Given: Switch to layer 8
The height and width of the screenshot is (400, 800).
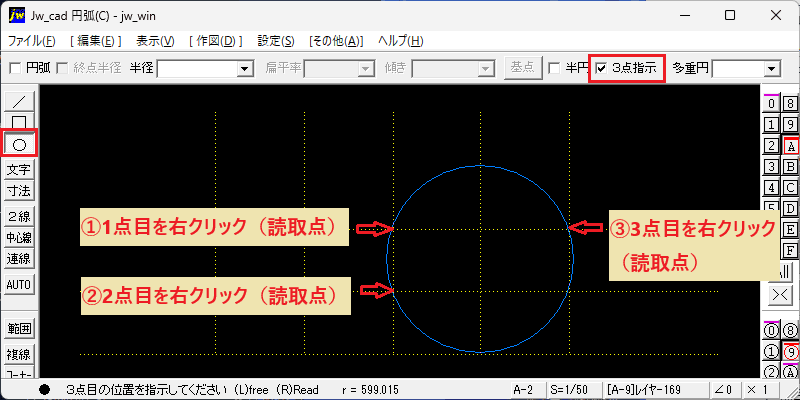Looking at the screenshot, I should tap(790, 104).
